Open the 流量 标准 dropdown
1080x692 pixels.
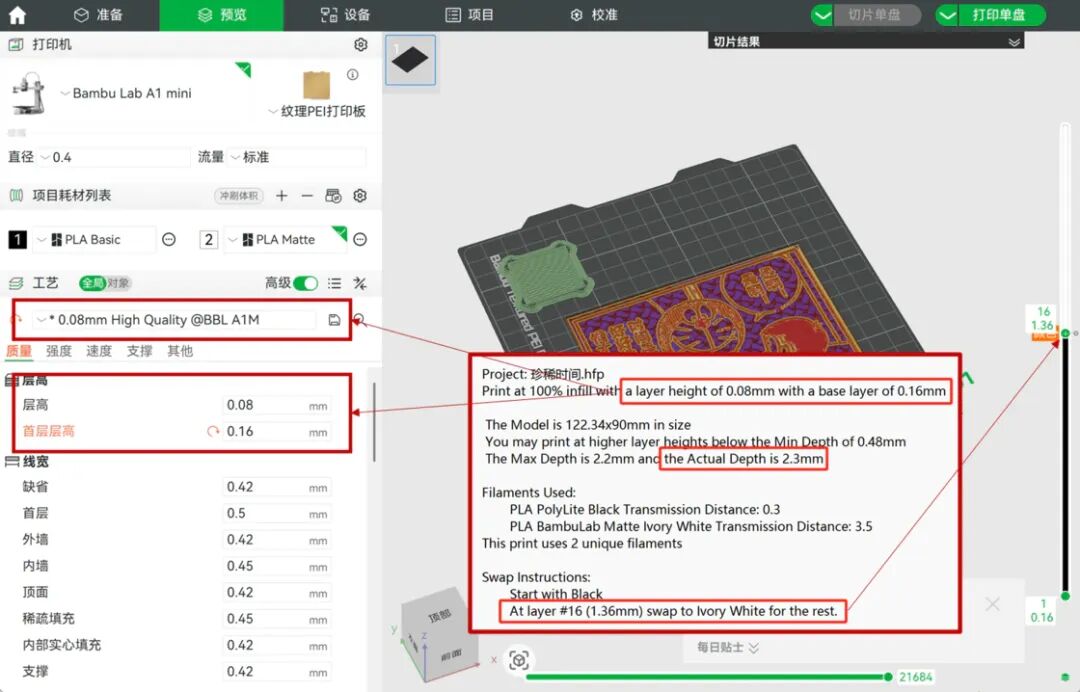tap(296, 157)
